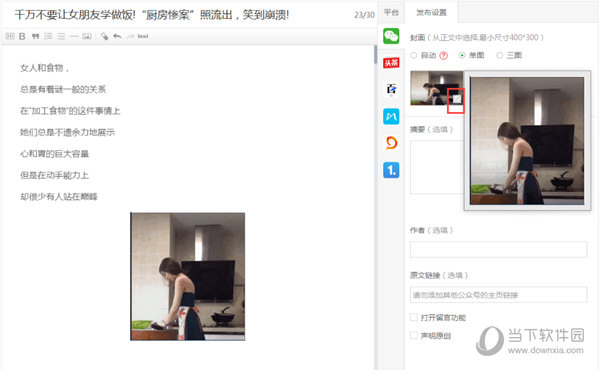Select the blue M-shaped platform icon
The image size is (600, 370).
tap(391, 116)
